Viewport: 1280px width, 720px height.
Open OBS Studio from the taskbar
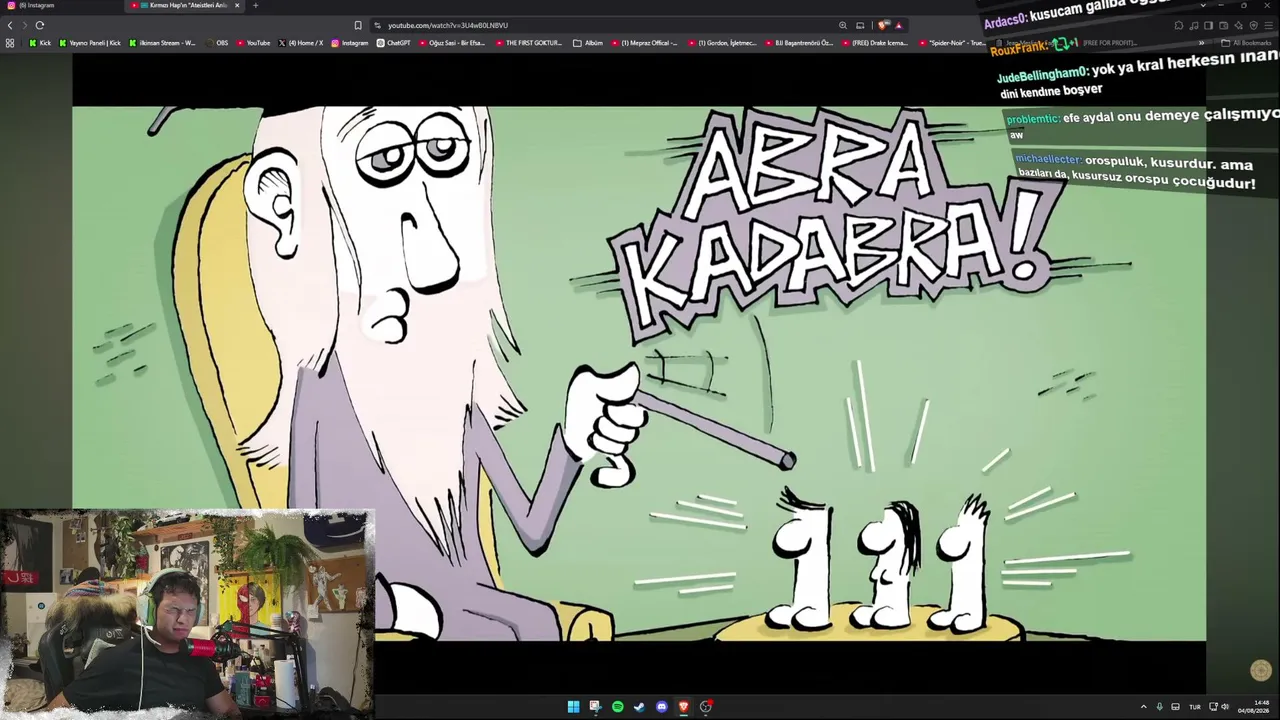point(705,707)
